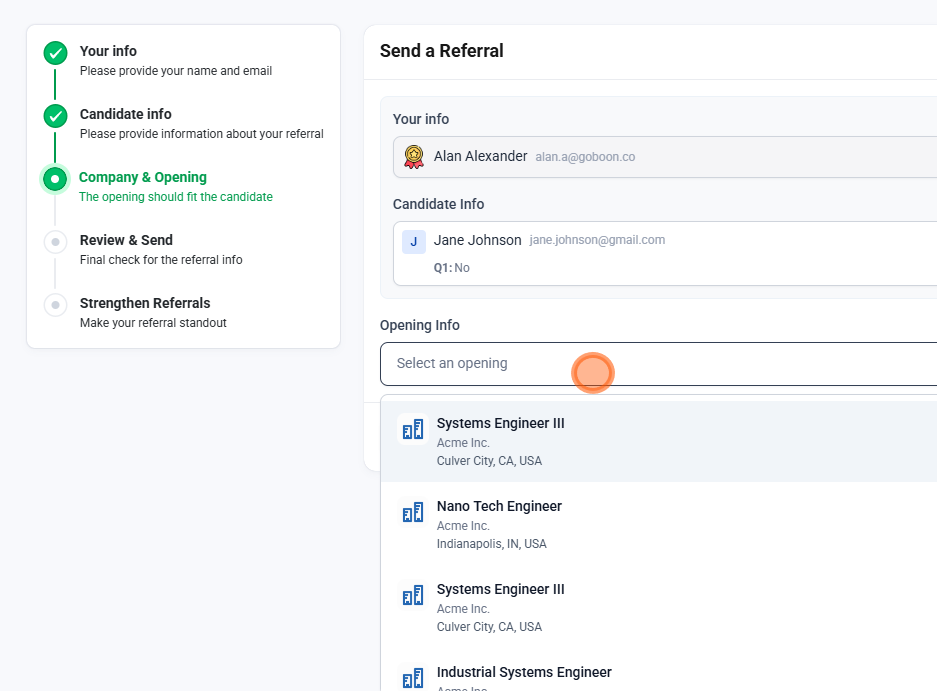The width and height of the screenshot is (937, 691).
Task: Click Please provide your name and email text
Action: pyautogui.click(x=176, y=71)
